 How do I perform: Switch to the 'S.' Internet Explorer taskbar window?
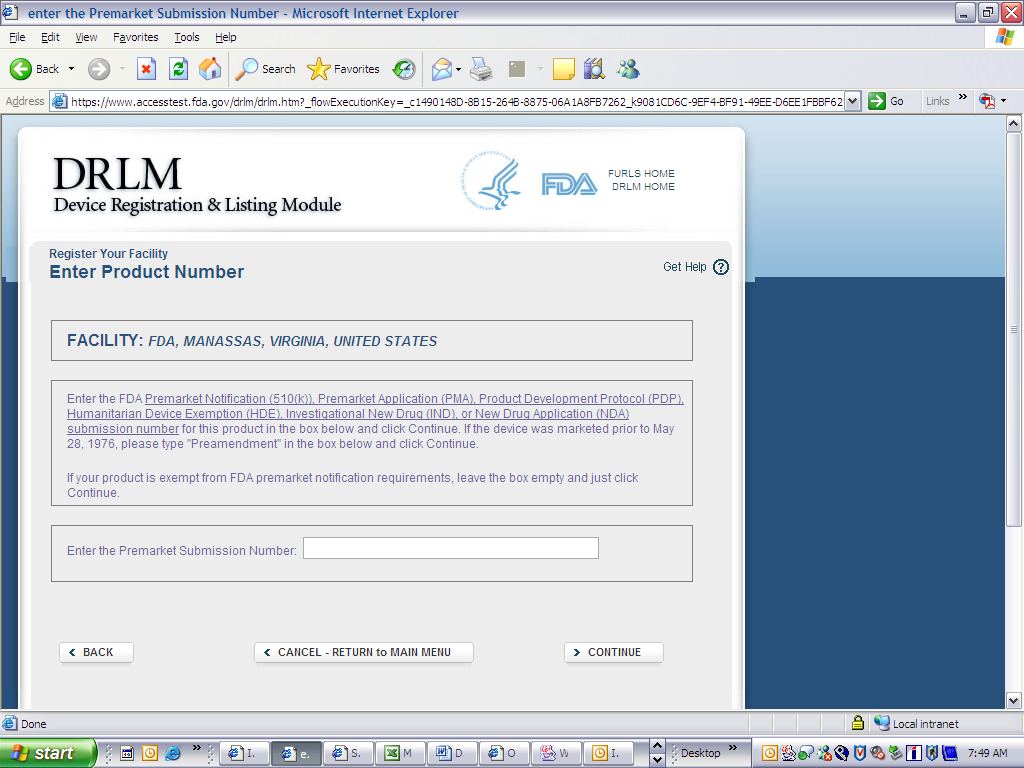pyautogui.click(x=347, y=753)
